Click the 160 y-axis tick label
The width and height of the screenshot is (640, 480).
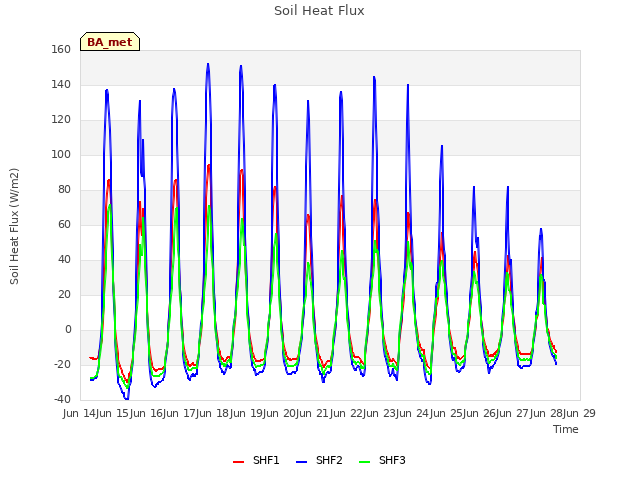[x=61, y=49]
